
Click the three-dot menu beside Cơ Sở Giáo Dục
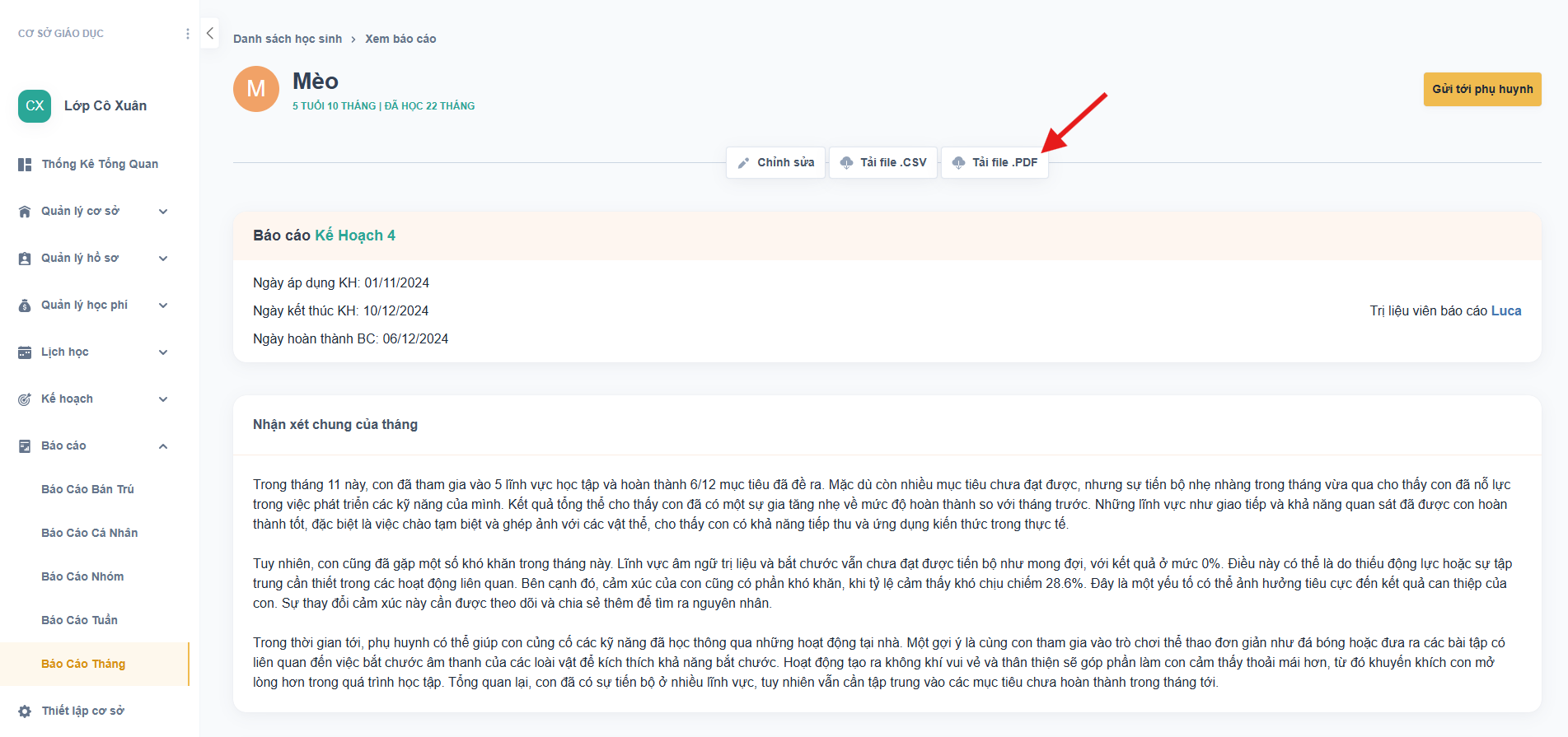pos(188,34)
